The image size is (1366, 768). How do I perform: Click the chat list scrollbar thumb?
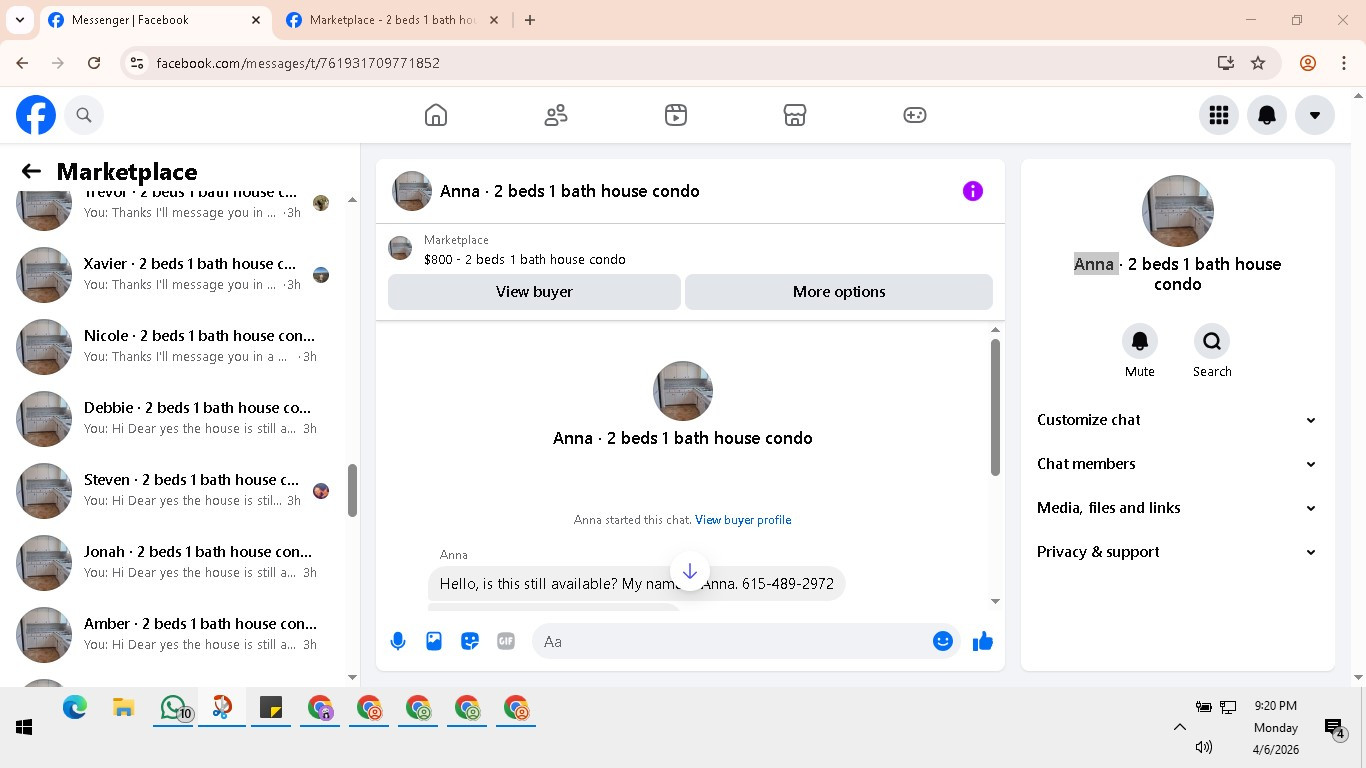(352, 491)
